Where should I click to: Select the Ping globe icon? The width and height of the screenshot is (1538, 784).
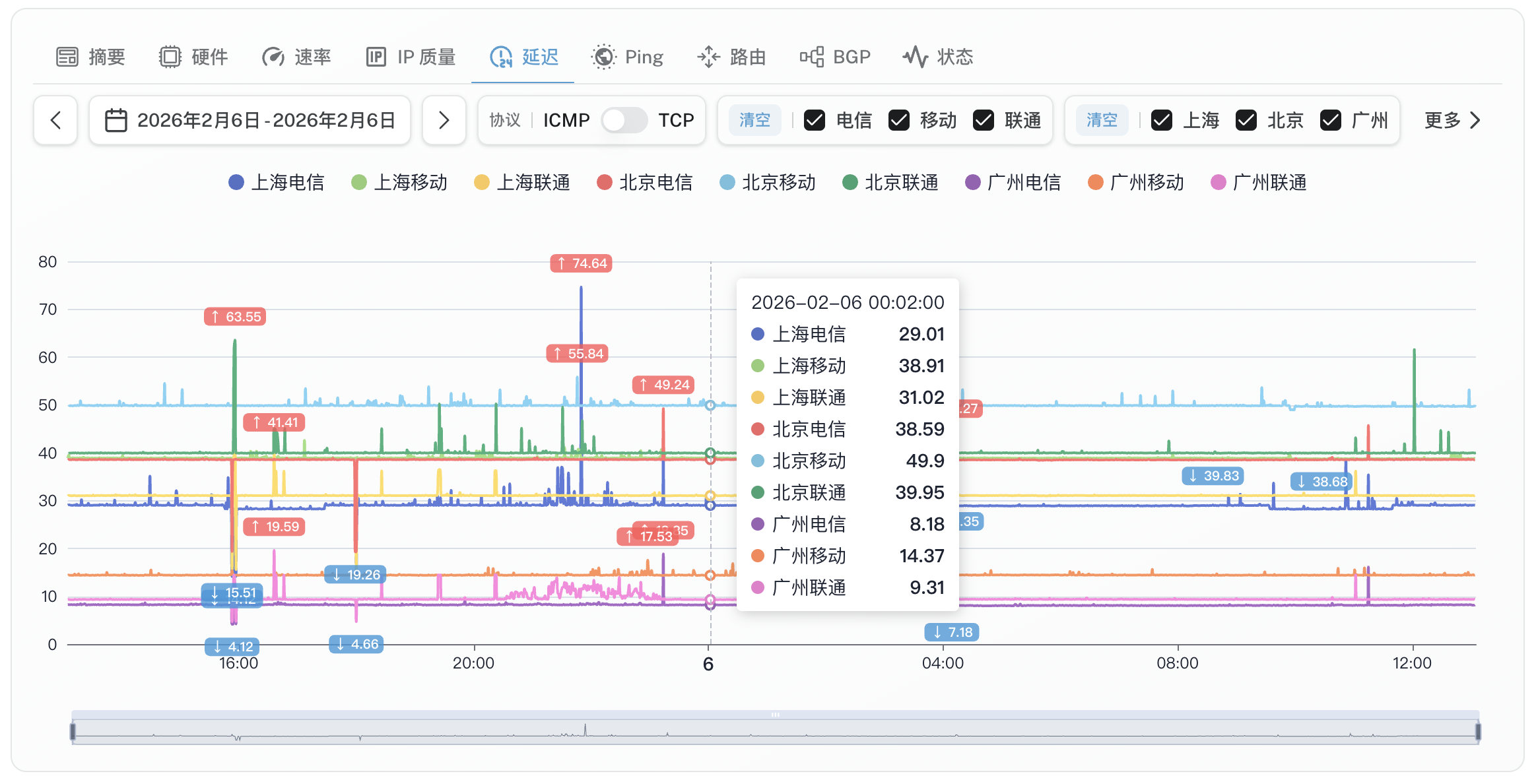[x=603, y=57]
